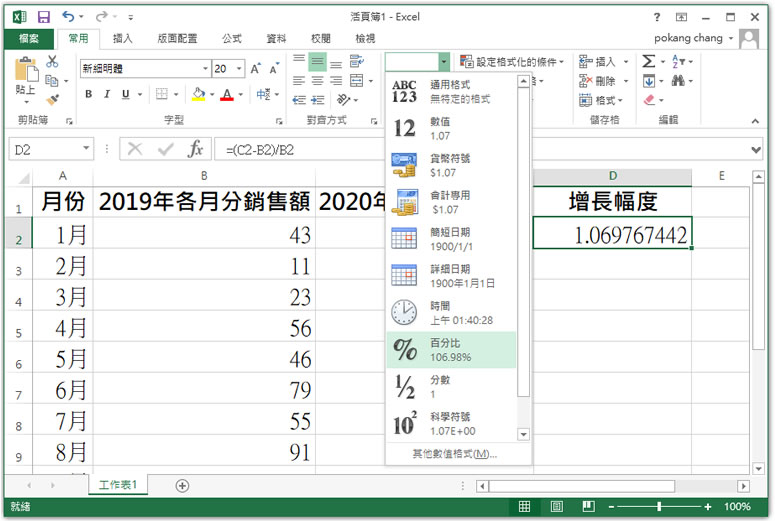Click the zoom slider handle

pyautogui.click(x=659, y=506)
